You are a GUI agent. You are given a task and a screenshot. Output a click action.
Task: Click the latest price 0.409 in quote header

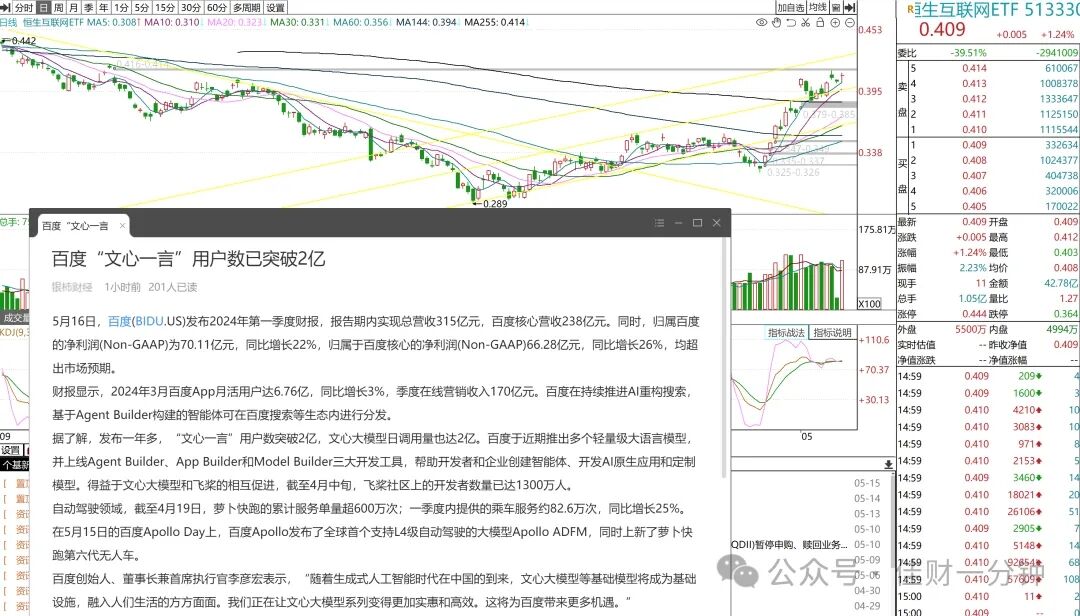(942, 30)
